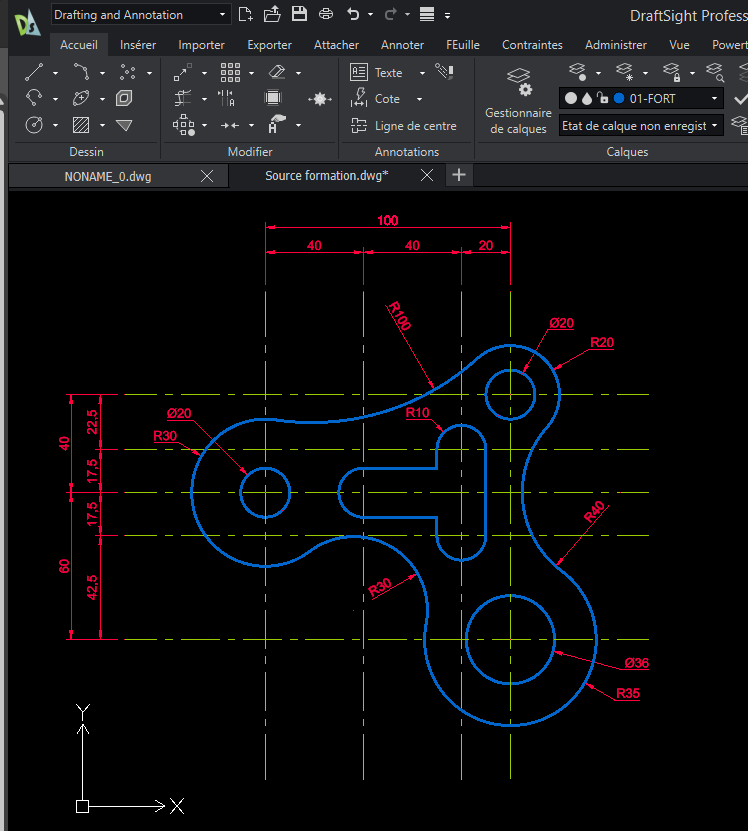This screenshot has width=748, height=831.
Task: Activate the Trim tool
Action: [x=183, y=98]
